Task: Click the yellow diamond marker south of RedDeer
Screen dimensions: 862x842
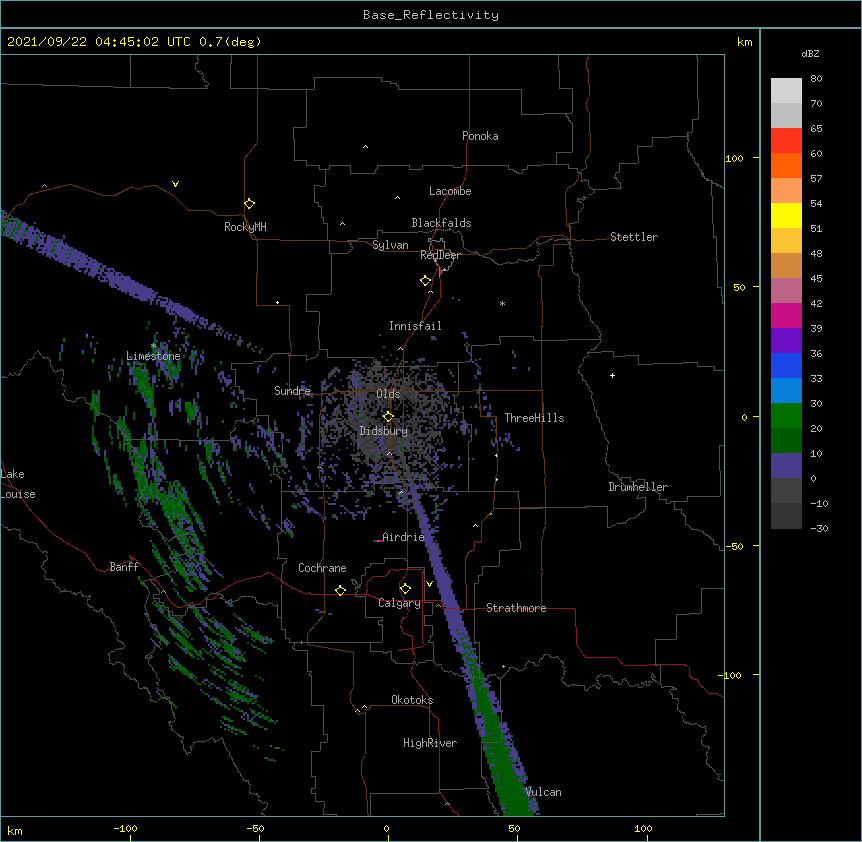Action: tap(425, 281)
